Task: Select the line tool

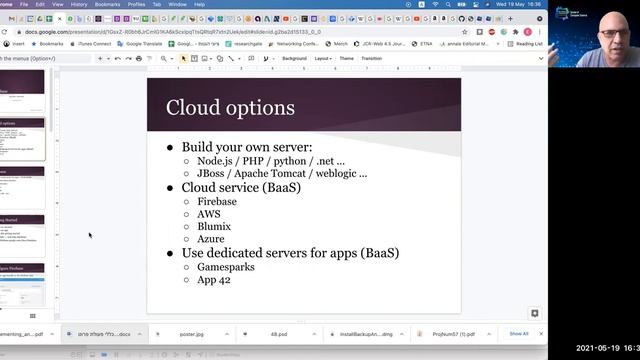Action: tap(231, 59)
